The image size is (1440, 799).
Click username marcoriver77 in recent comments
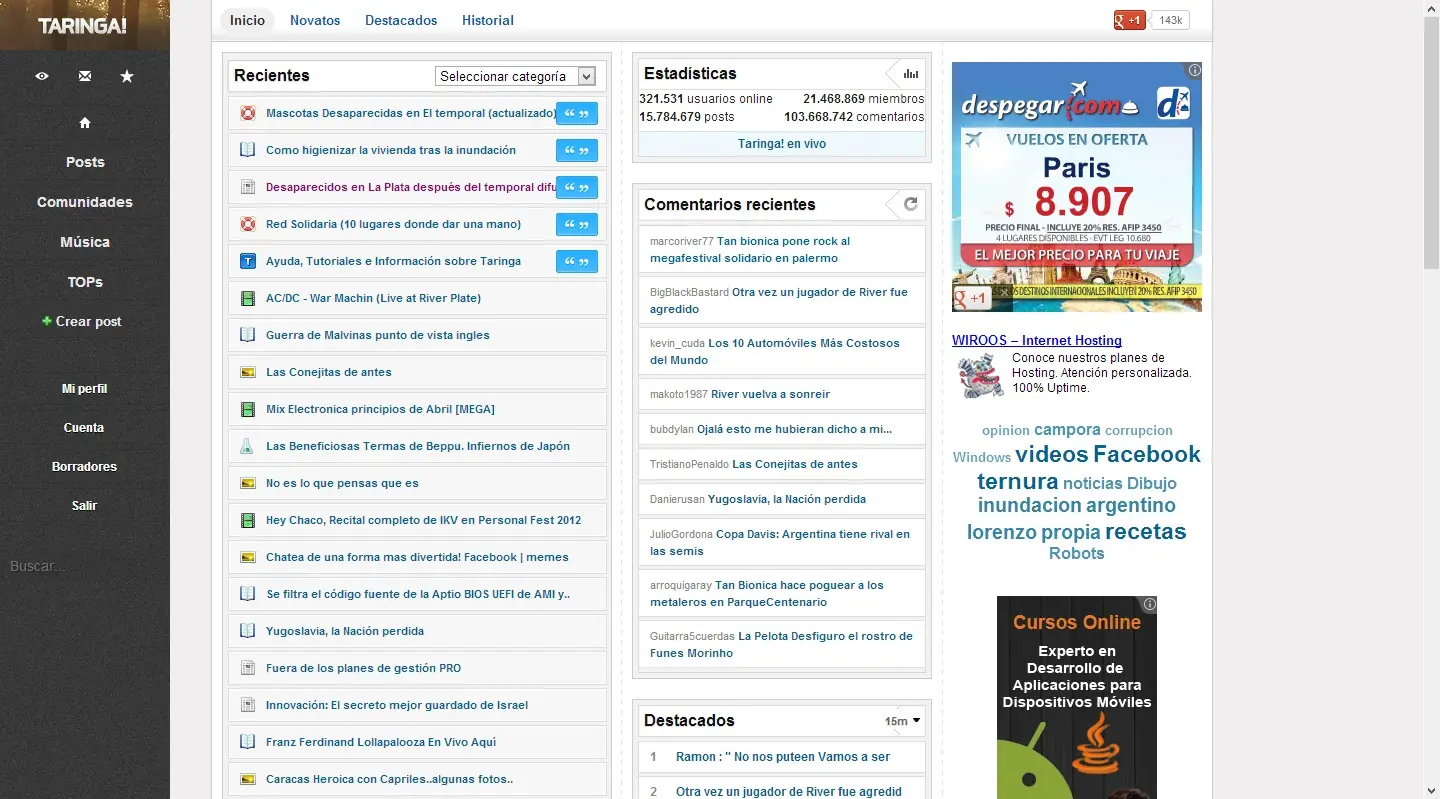click(682, 241)
